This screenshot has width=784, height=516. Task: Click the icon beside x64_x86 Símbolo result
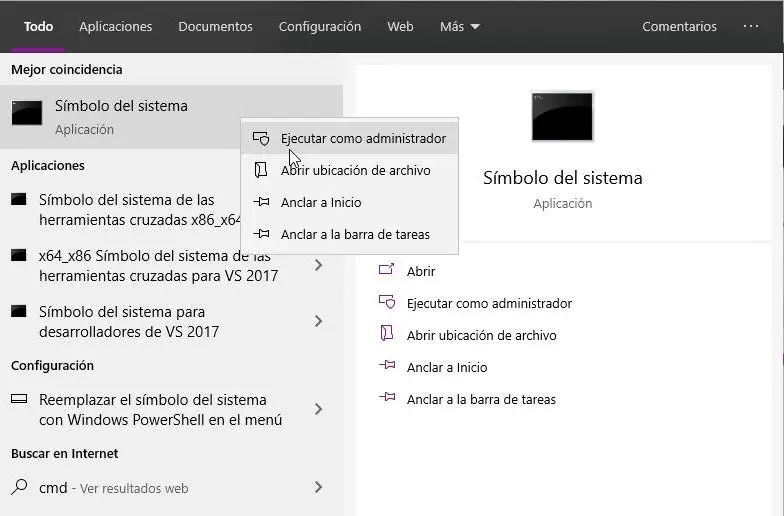(18, 256)
